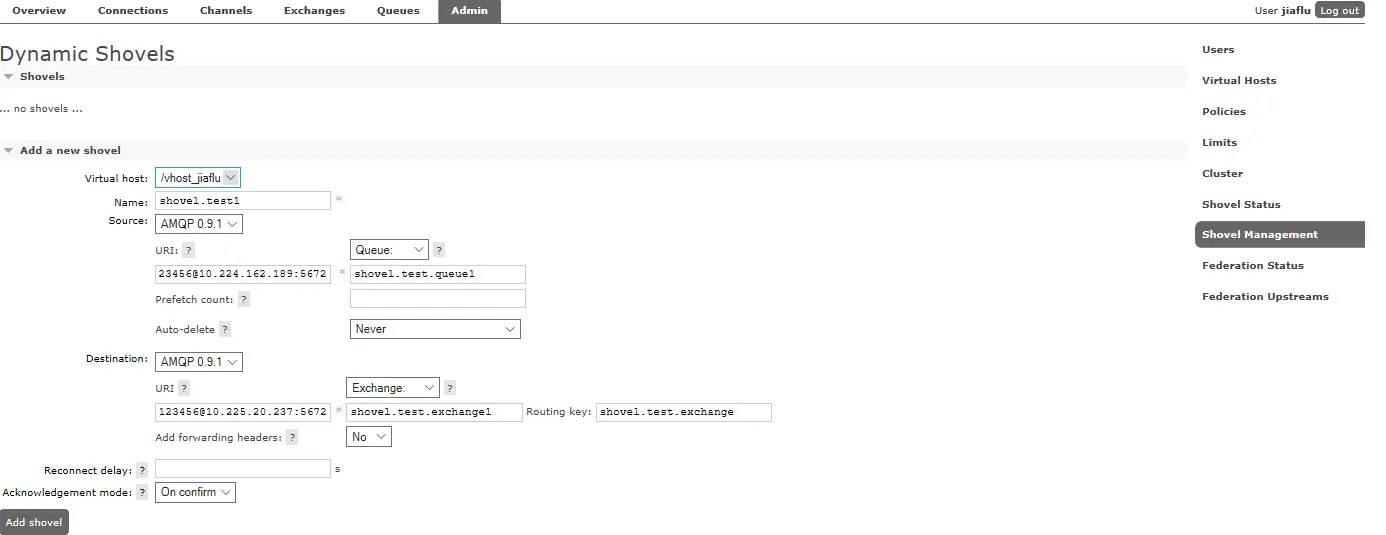
Task: Switch to the Queues tab
Action: pyautogui.click(x=397, y=11)
